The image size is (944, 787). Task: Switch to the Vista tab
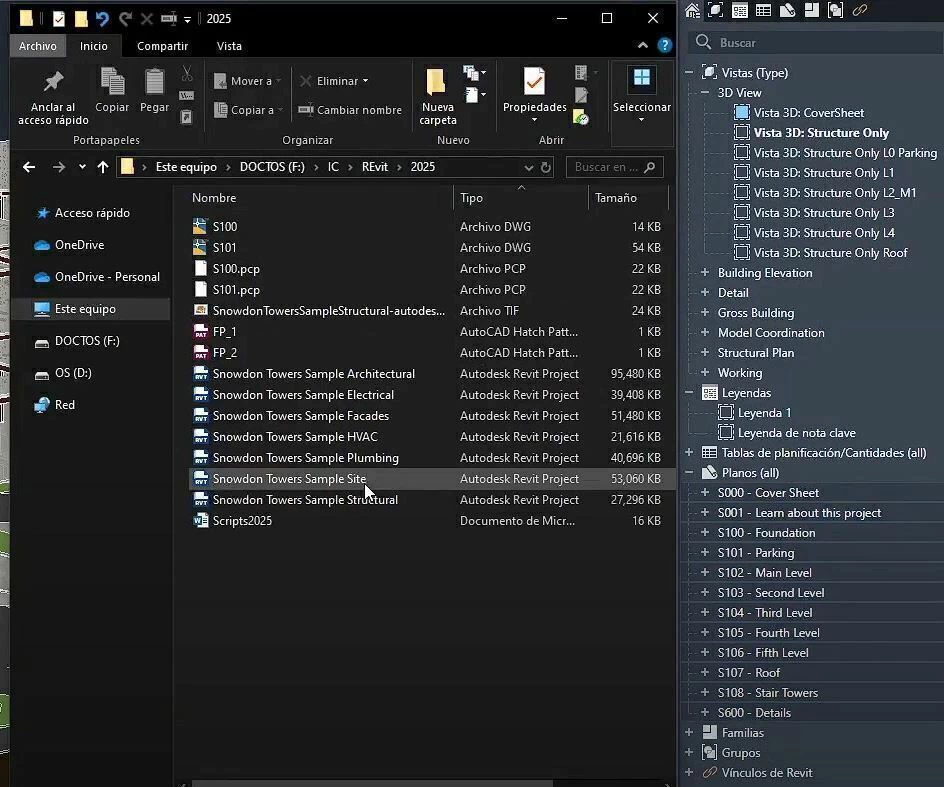(229, 46)
